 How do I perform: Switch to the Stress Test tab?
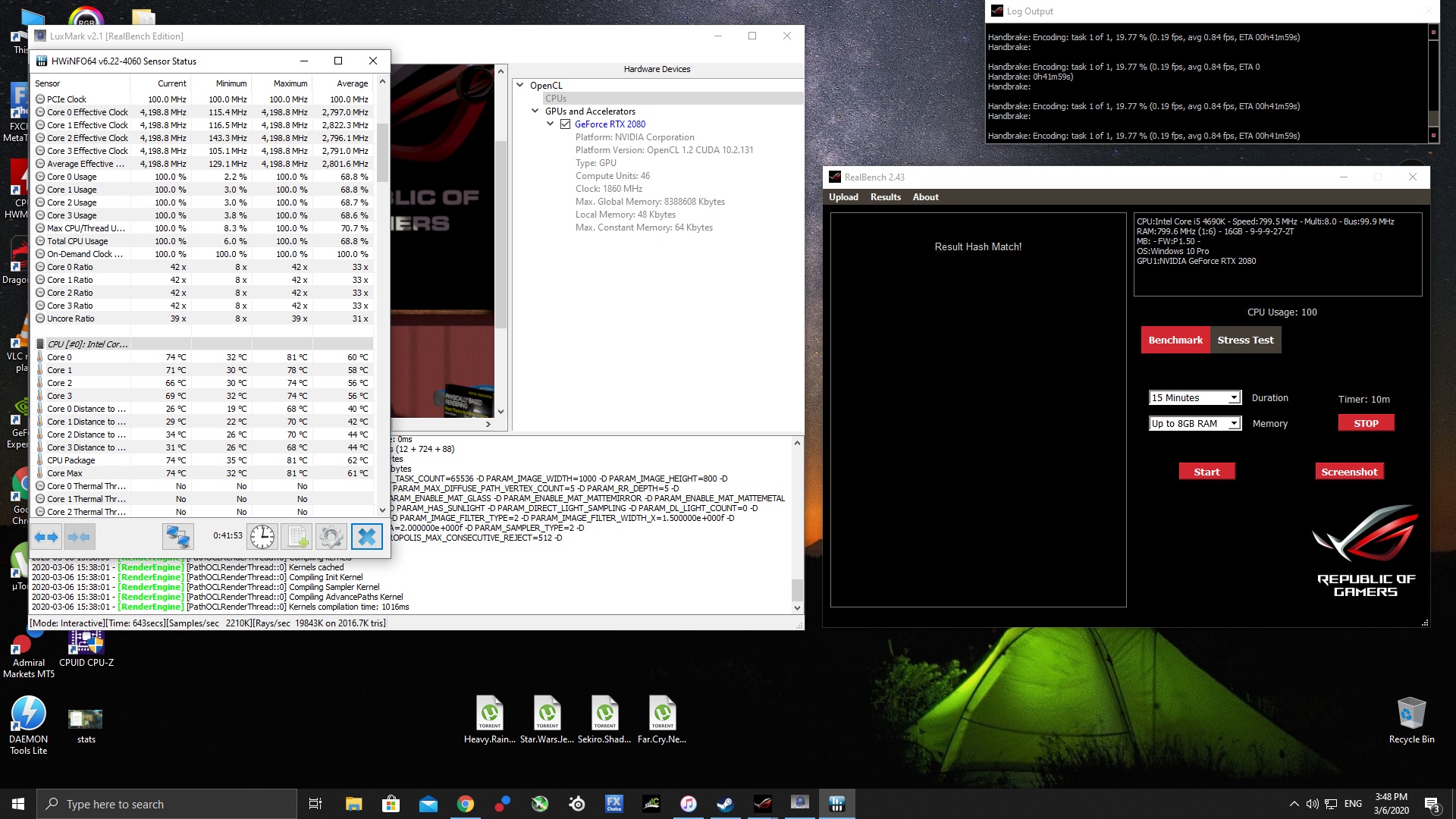pyautogui.click(x=1245, y=340)
